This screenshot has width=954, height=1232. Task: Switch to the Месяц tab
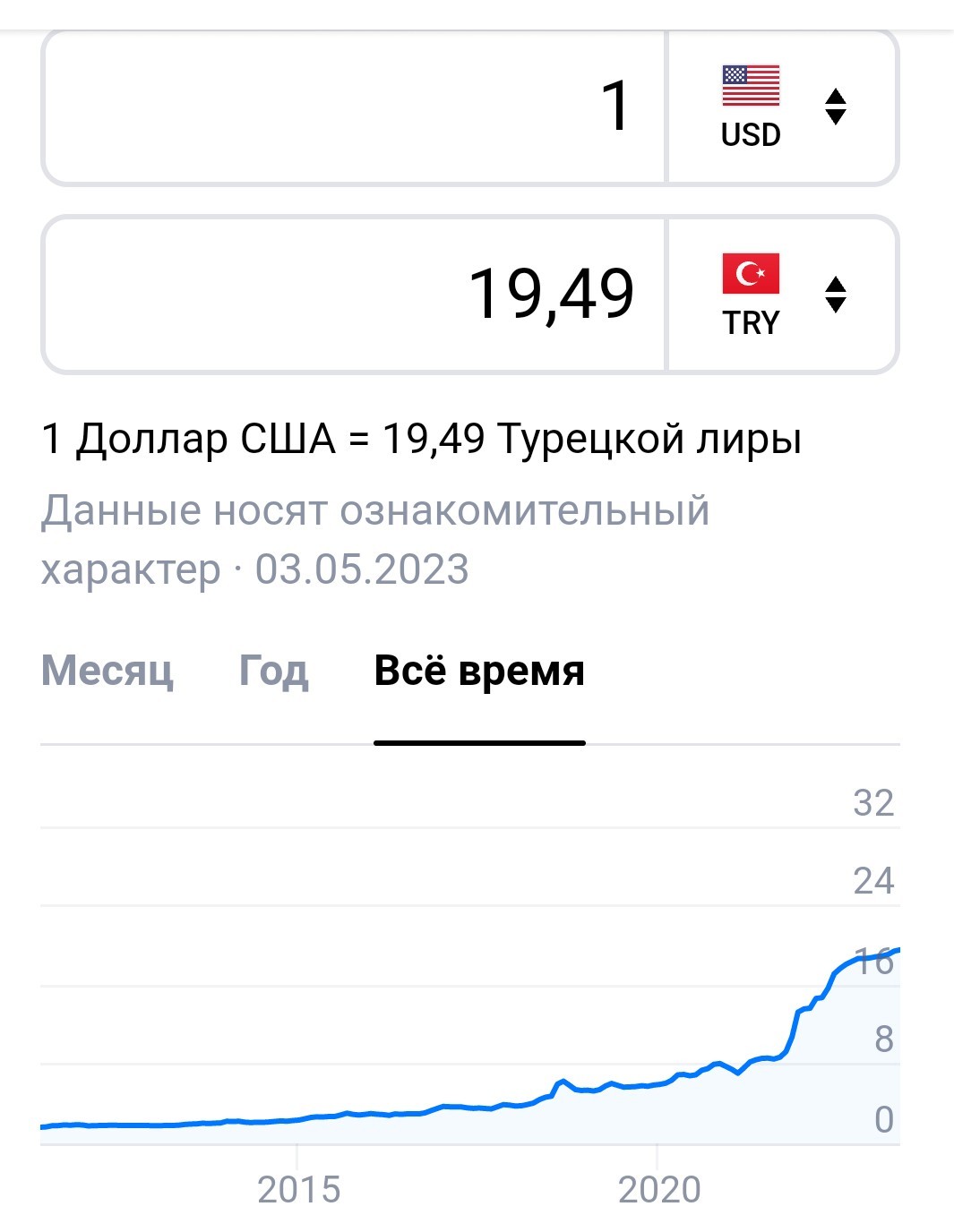coord(107,671)
